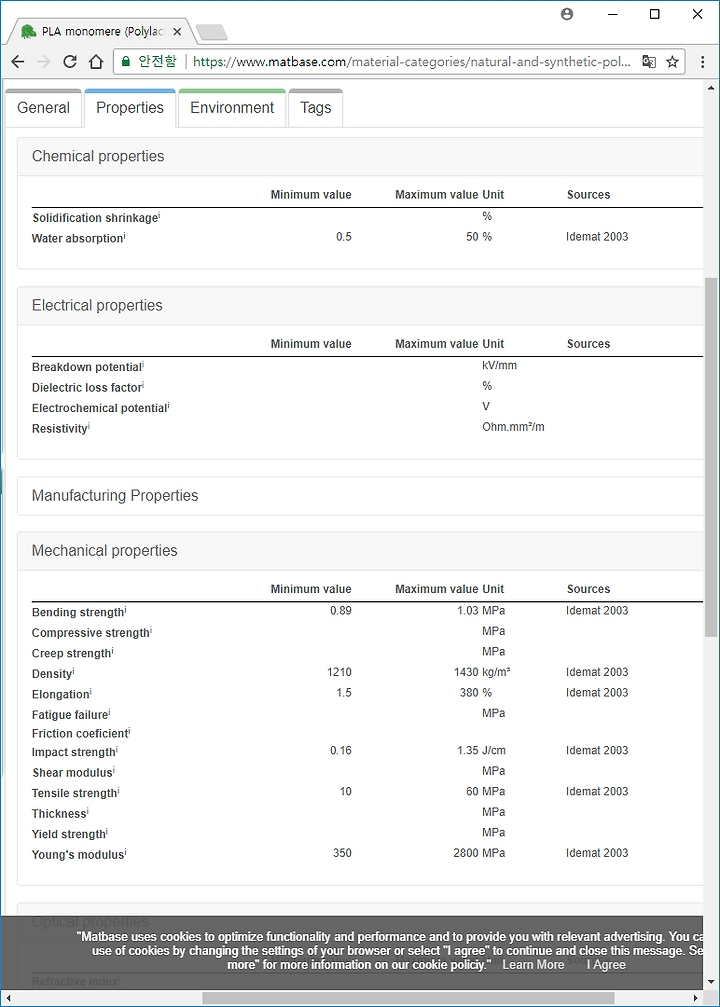Screen dimensions: 720x1007
Task: Accept cookies with I Agree
Action: 606,965
